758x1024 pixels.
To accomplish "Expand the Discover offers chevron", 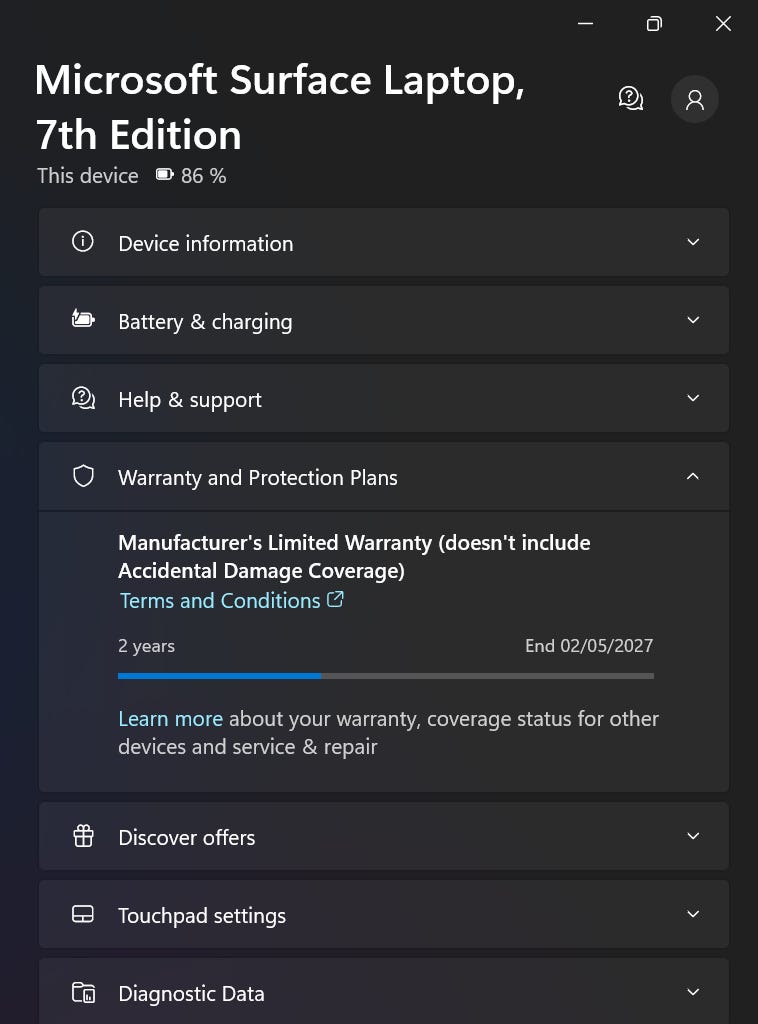I will [693, 836].
